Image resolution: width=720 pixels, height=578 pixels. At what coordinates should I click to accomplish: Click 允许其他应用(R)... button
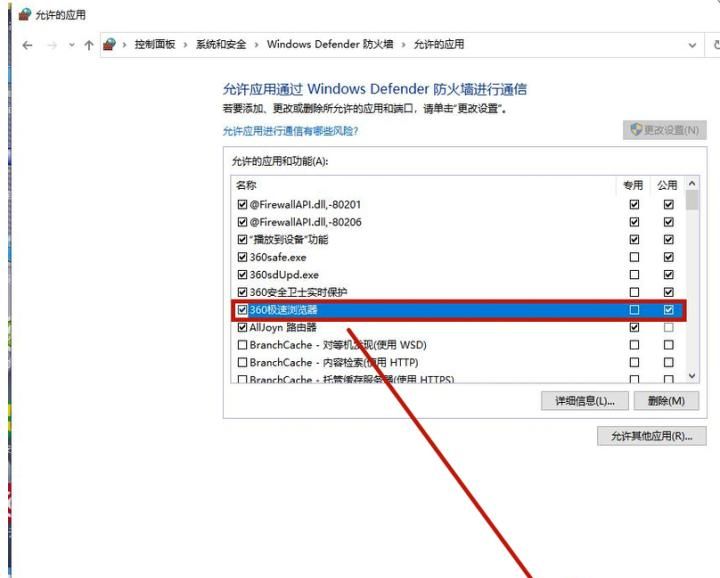652,436
